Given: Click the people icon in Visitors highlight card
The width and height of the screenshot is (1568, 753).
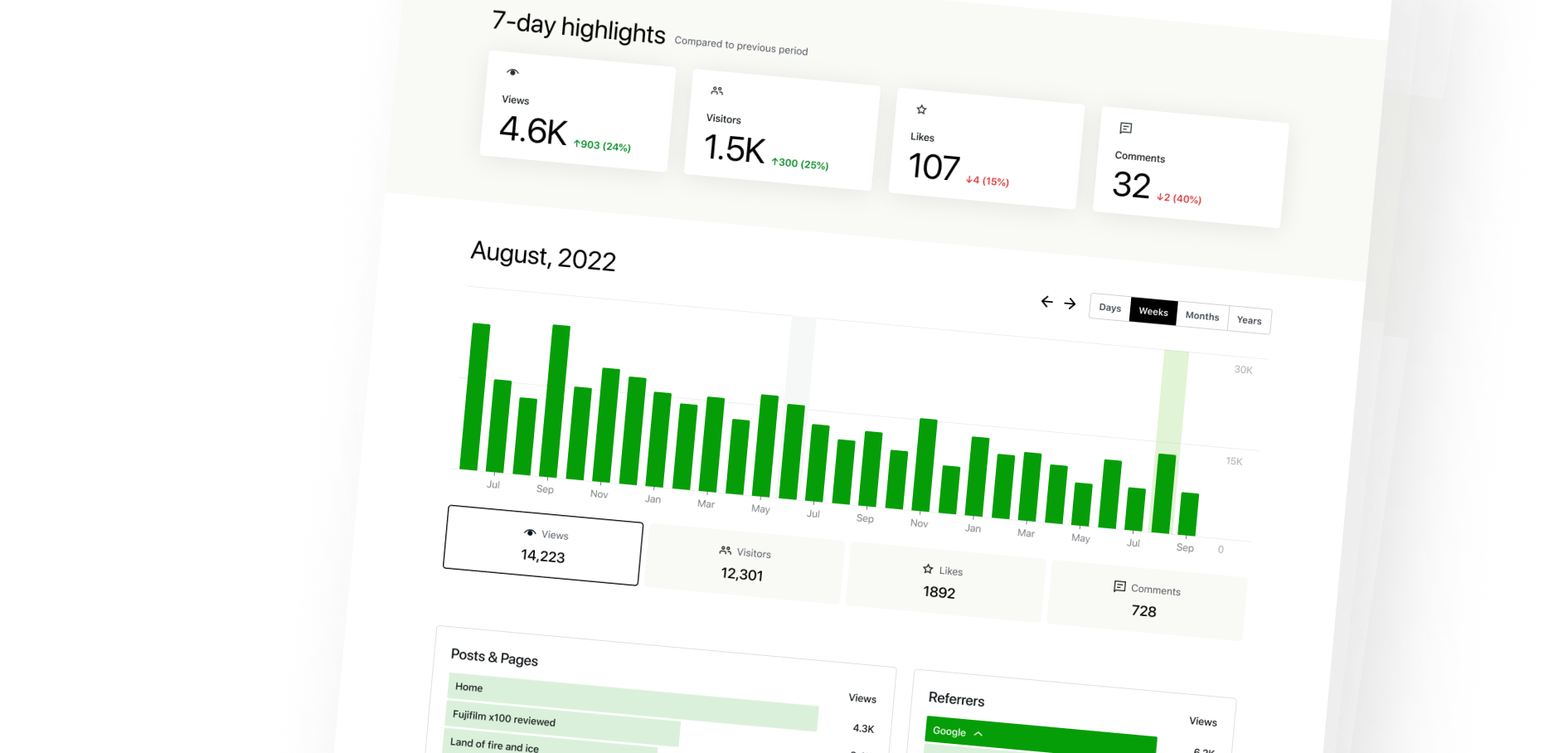Looking at the screenshot, I should click(x=717, y=91).
